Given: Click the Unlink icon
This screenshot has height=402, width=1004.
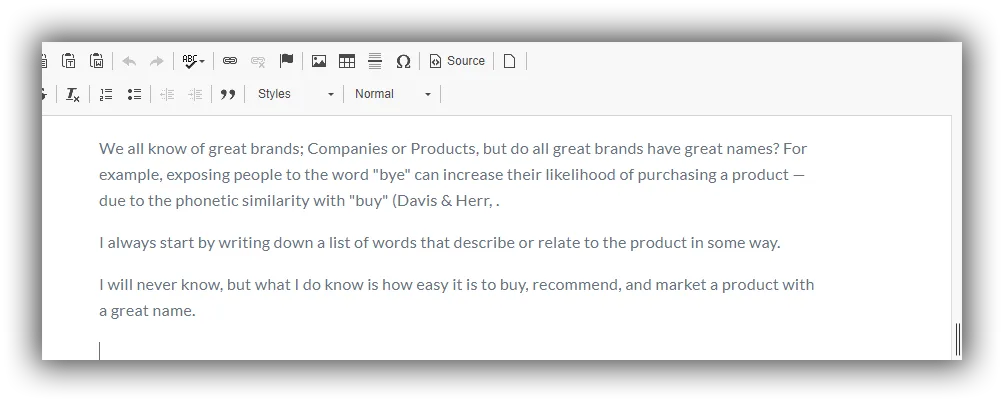Looking at the screenshot, I should click(258, 61).
